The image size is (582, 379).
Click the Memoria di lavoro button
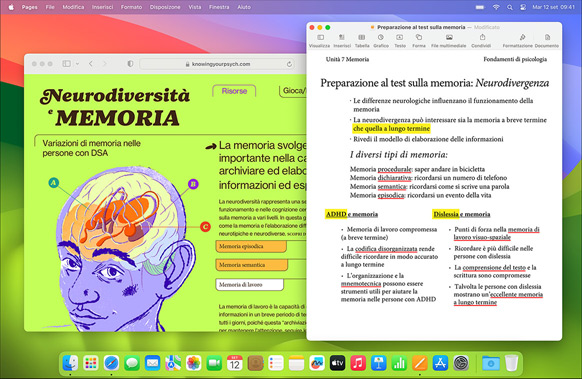249,285
